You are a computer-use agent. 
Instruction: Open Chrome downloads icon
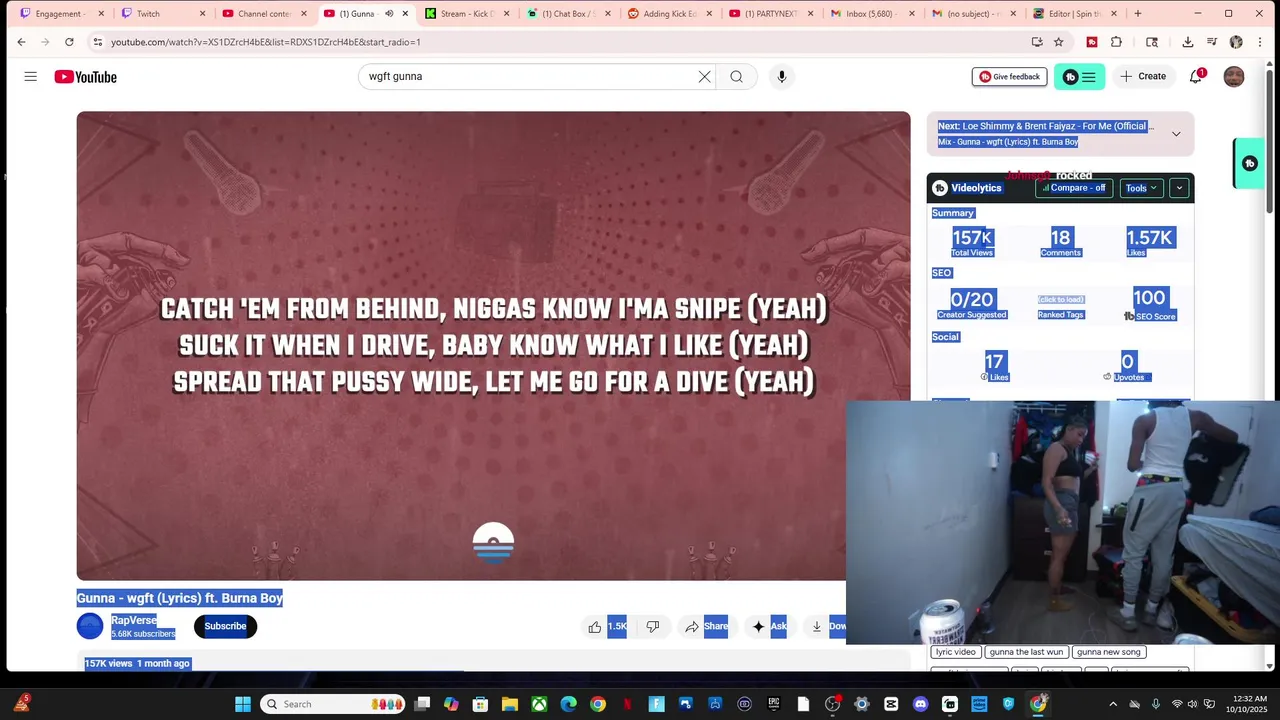point(1187,42)
